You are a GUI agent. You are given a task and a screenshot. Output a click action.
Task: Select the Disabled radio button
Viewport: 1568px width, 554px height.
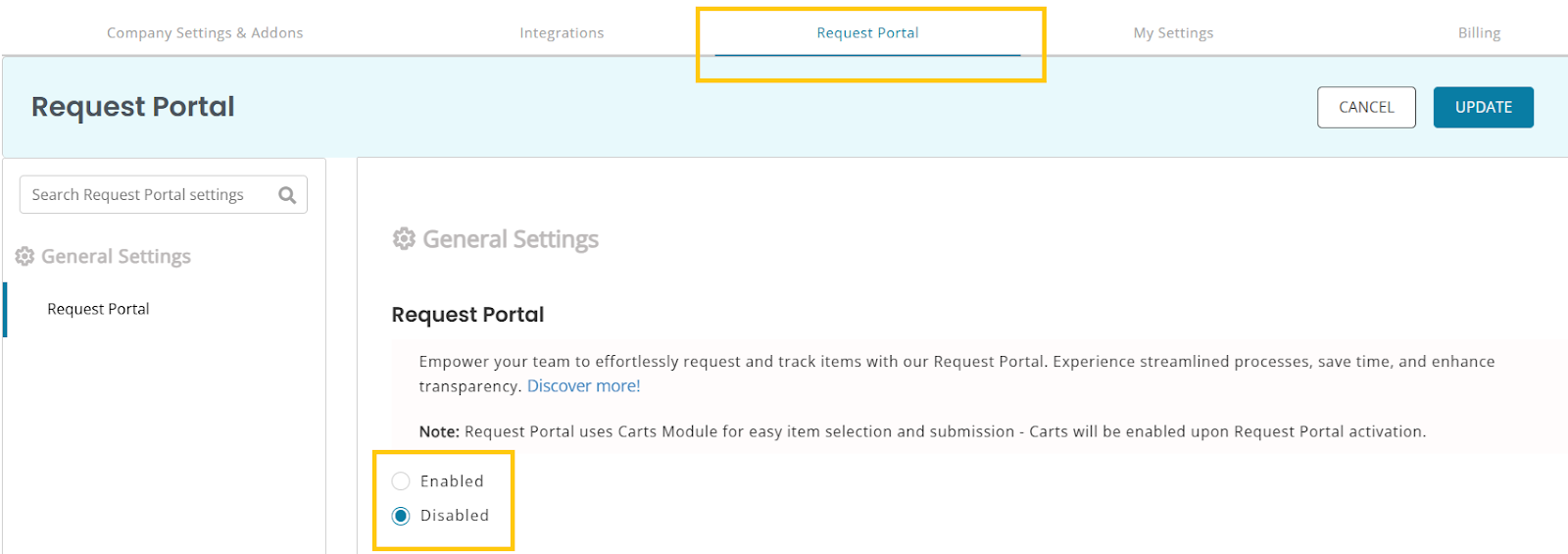(401, 516)
